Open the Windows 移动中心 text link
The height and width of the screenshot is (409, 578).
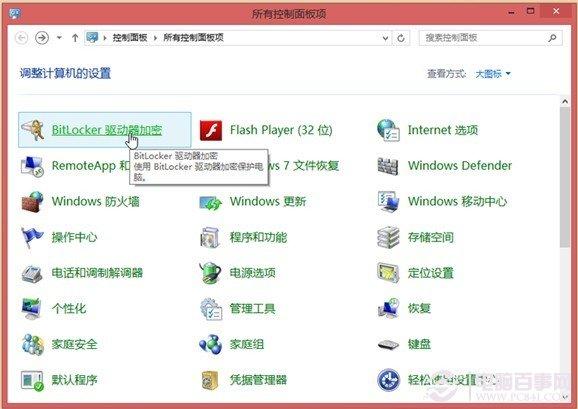pos(457,202)
